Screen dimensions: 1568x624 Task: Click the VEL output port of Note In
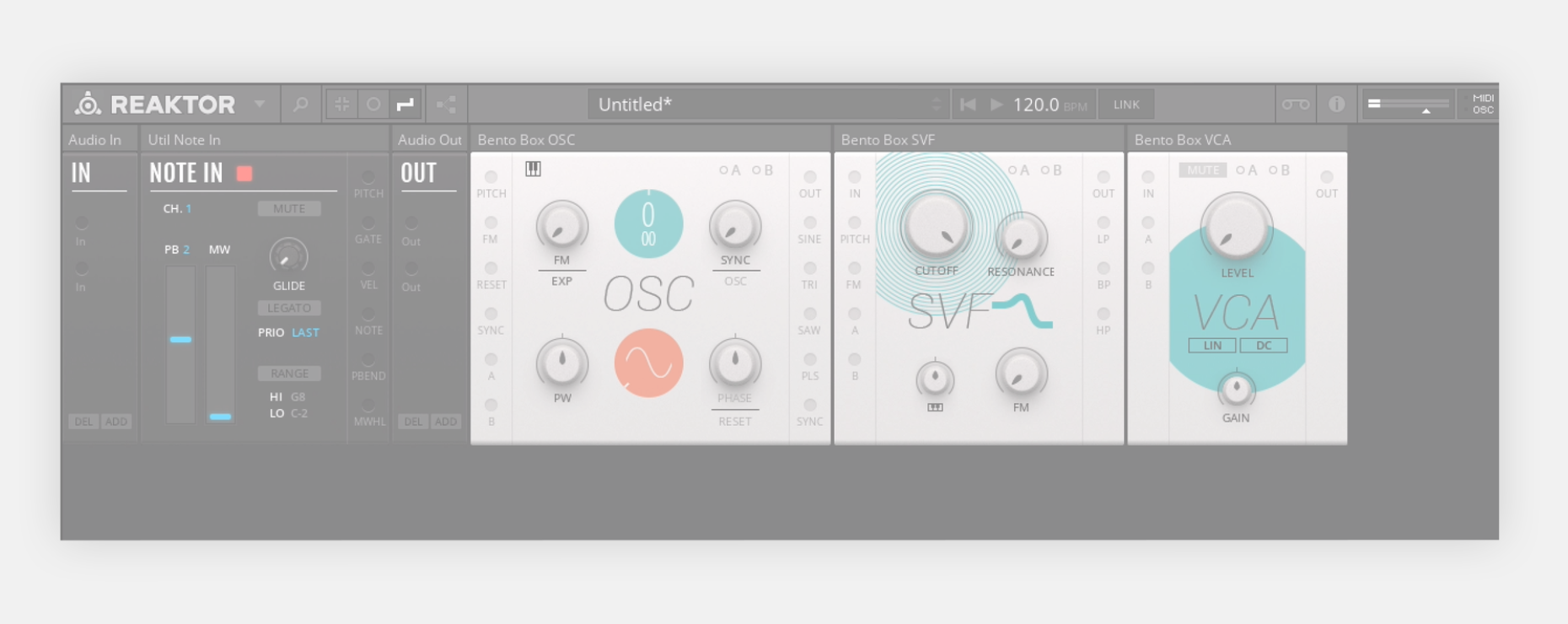tap(368, 268)
